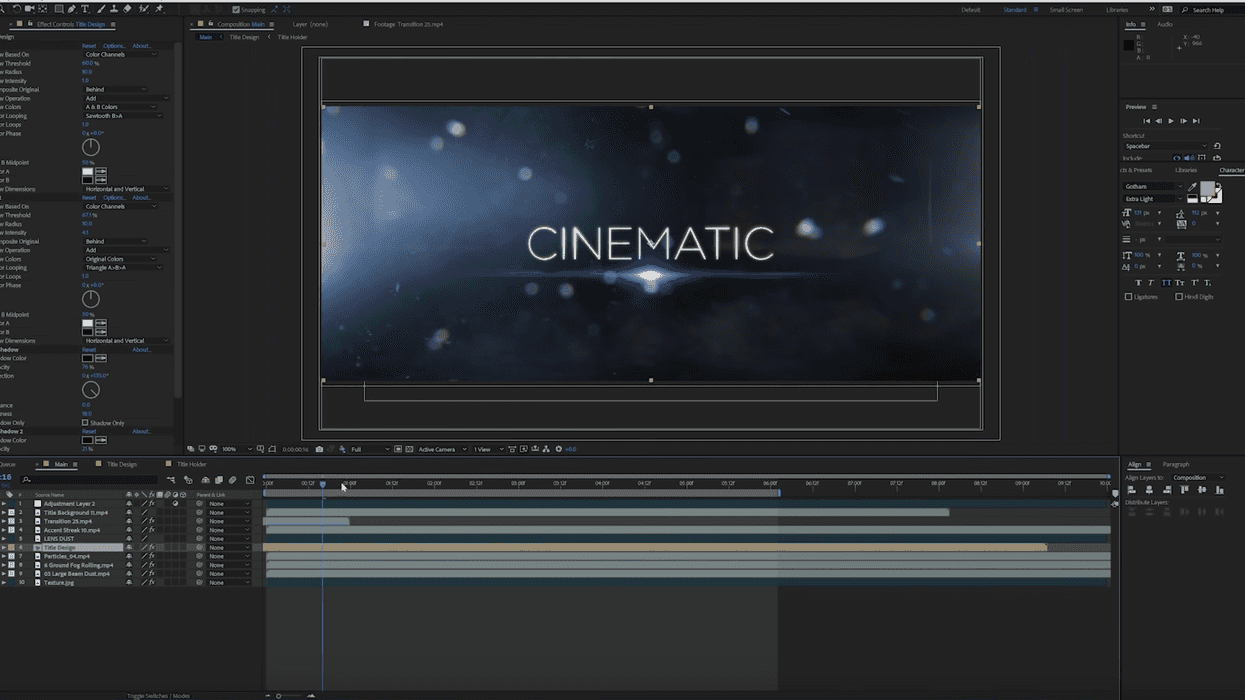Enable Faux Bold text style
The image size is (1245, 700).
pyautogui.click(x=1138, y=283)
